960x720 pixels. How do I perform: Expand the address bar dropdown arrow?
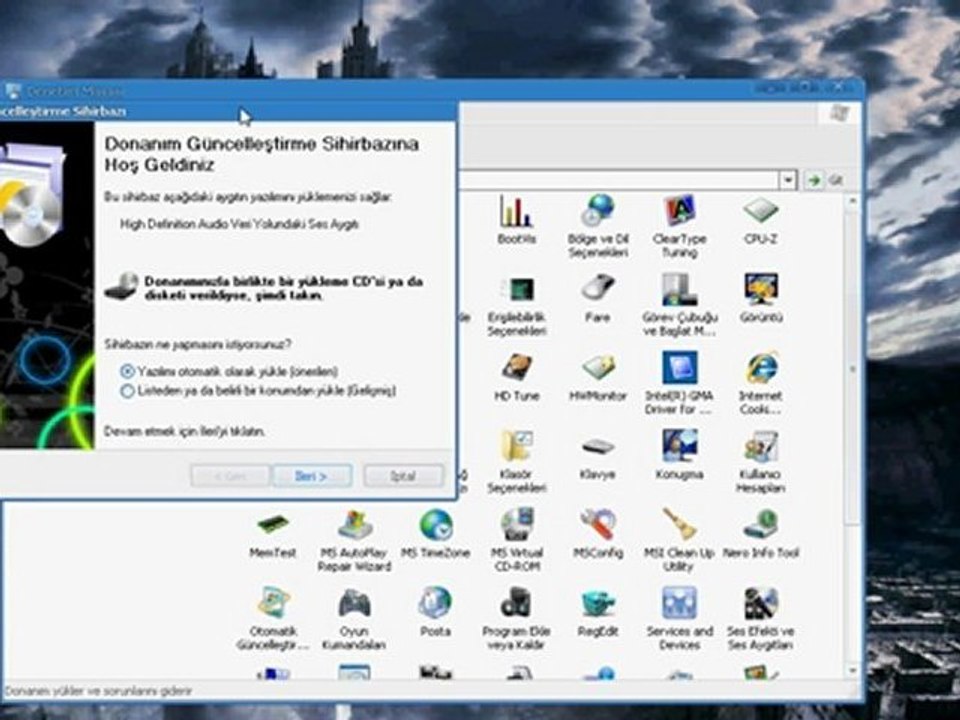(787, 181)
